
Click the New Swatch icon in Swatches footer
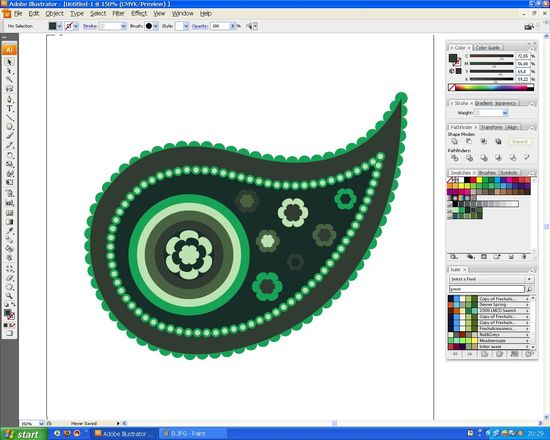[511, 257]
